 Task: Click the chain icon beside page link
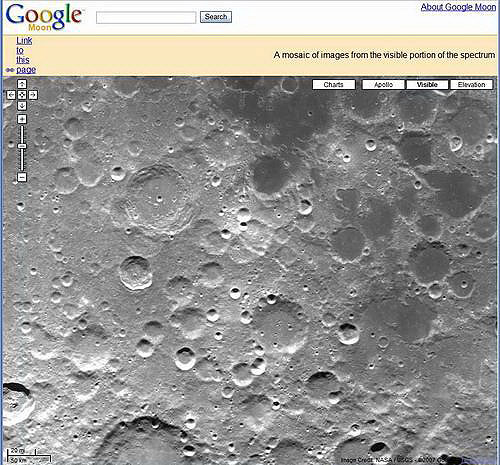click(10, 70)
